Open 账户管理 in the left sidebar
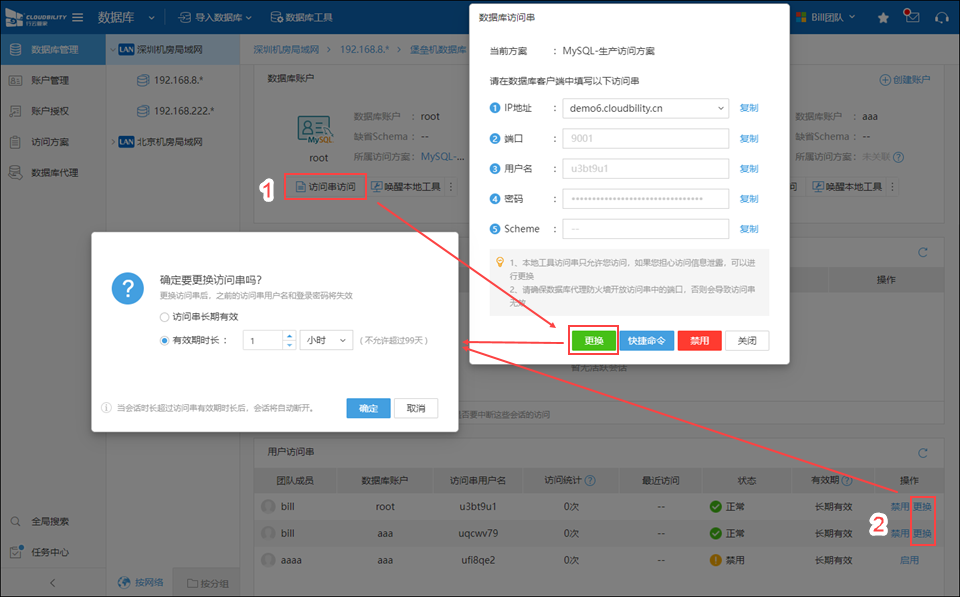The height and width of the screenshot is (597, 960). pos(50,80)
